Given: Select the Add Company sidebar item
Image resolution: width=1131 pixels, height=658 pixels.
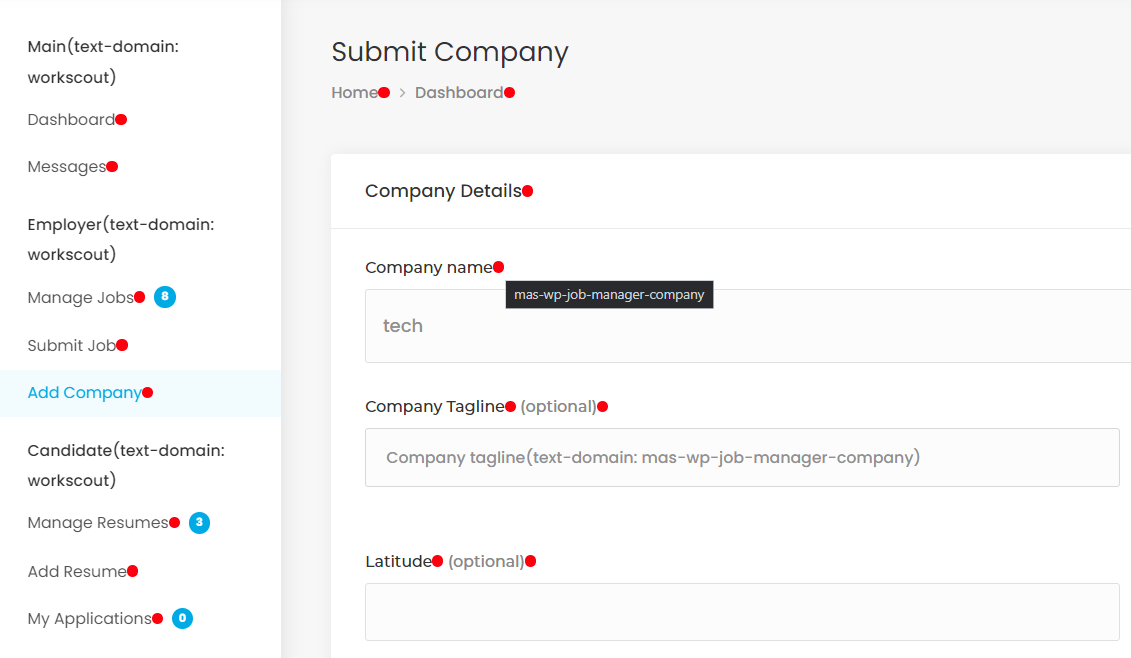Looking at the screenshot, I should (x=84, y=393).
